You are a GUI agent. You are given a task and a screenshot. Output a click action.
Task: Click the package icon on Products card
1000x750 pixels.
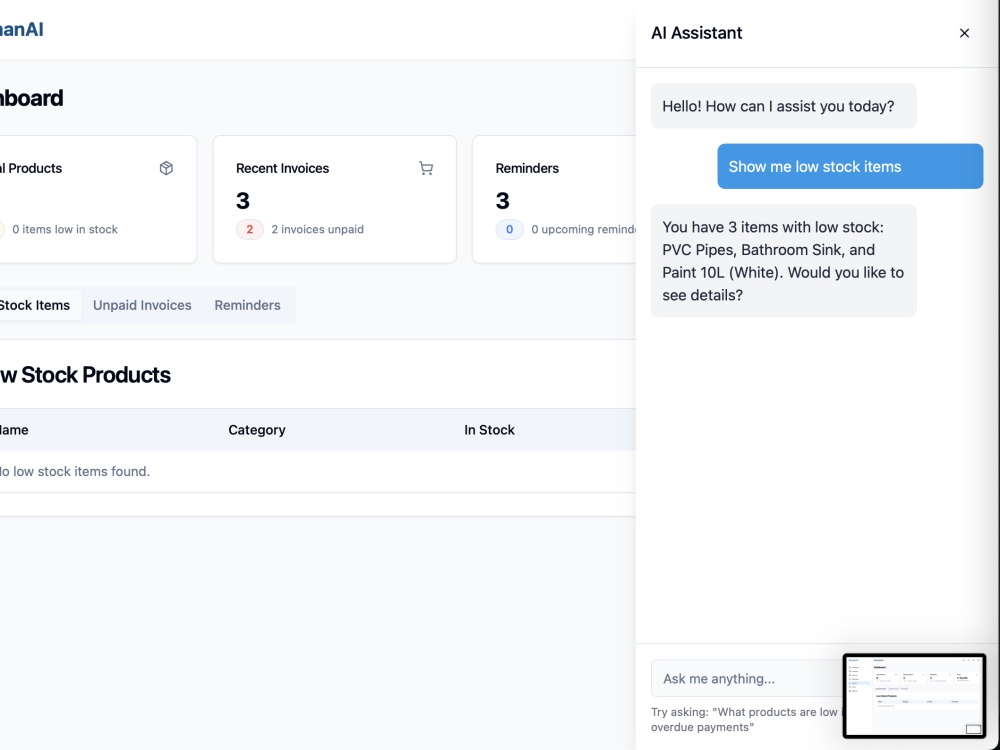(x=166, y=168)
